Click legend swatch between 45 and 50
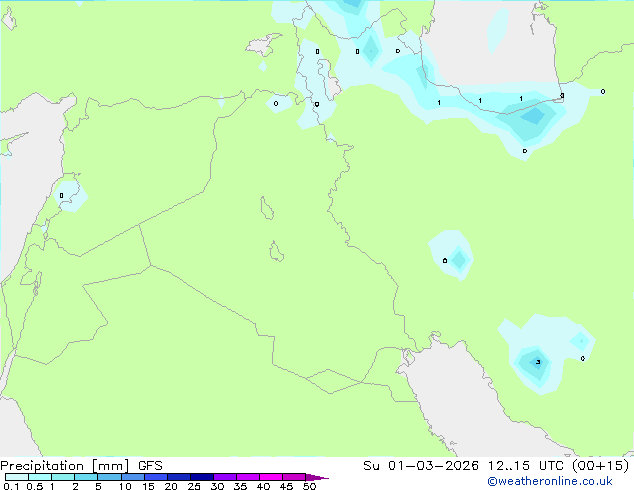634x490 pixels. point(294,477)
